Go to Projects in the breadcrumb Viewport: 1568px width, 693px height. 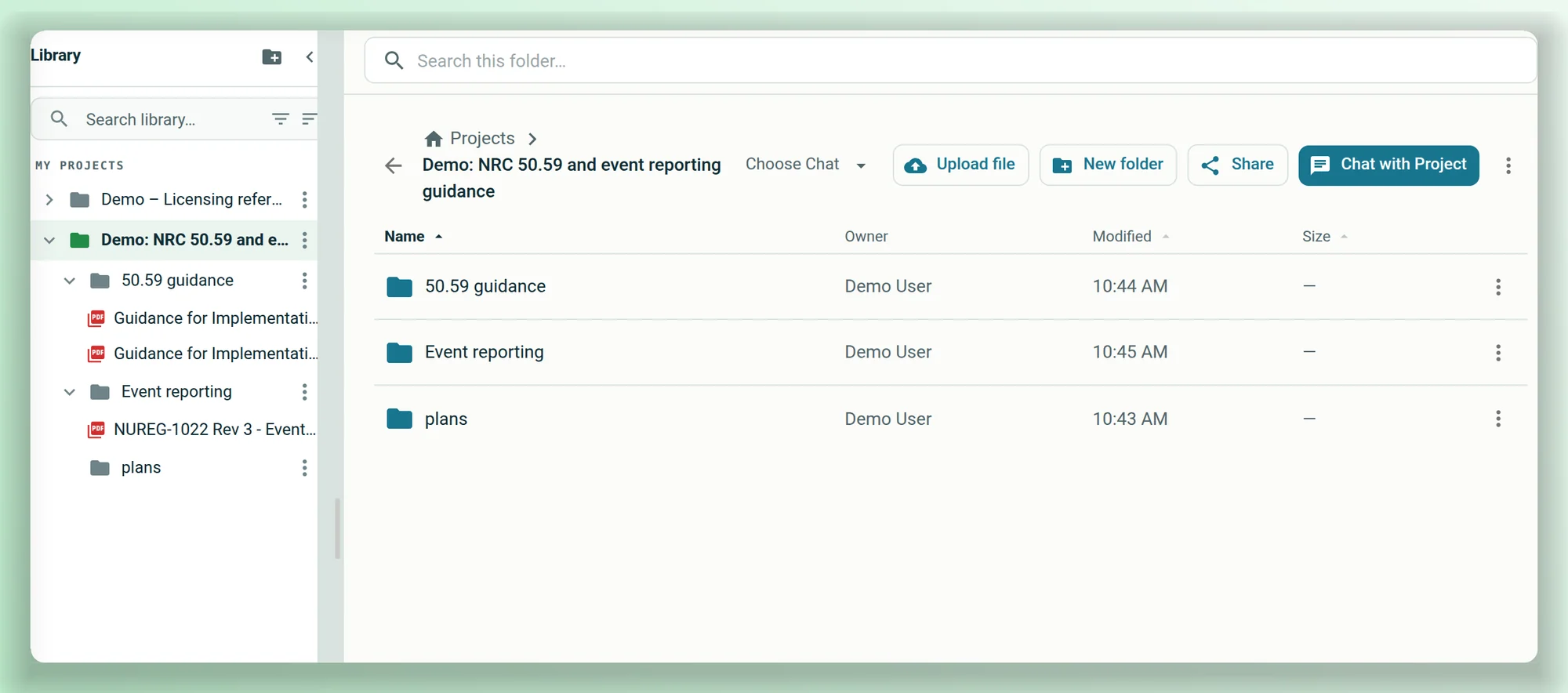pyautogui.click(x=482, y=139)
